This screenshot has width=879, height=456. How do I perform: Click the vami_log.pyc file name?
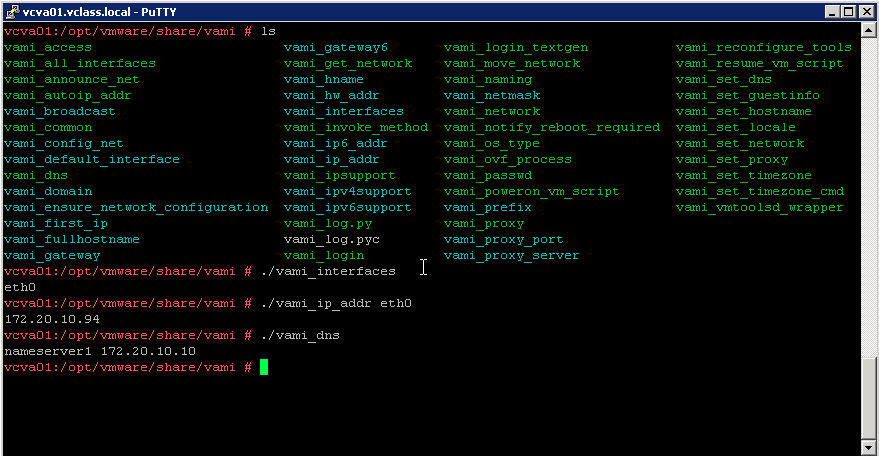[332, 239]
